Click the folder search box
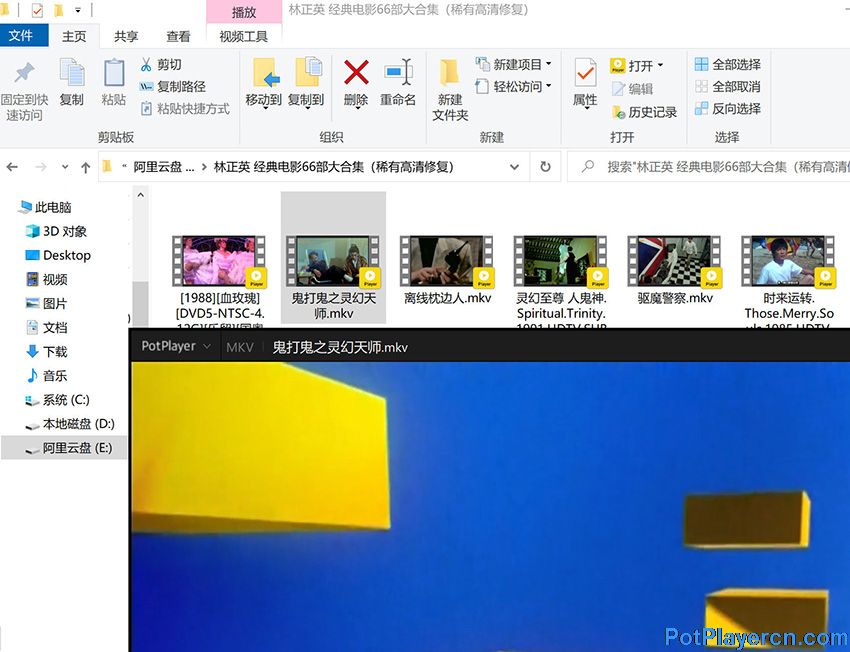The height and width of the screenshot is (652, 850). coord(710,167)
